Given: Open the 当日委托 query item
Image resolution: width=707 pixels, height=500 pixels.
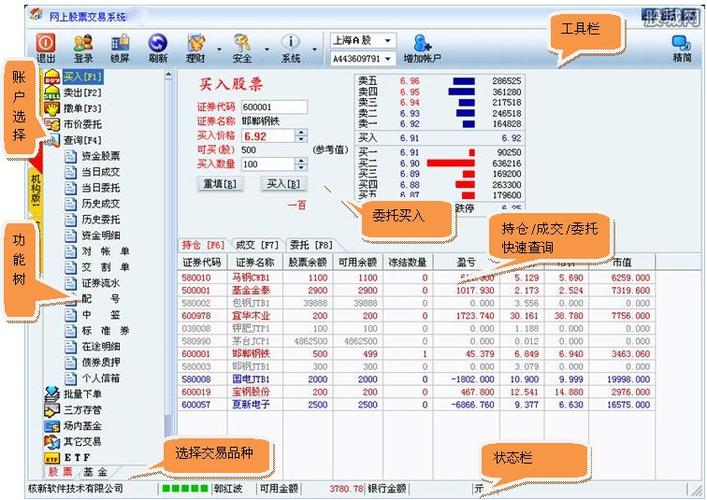Looking at the screenshot, I should (x=93, y=188).
